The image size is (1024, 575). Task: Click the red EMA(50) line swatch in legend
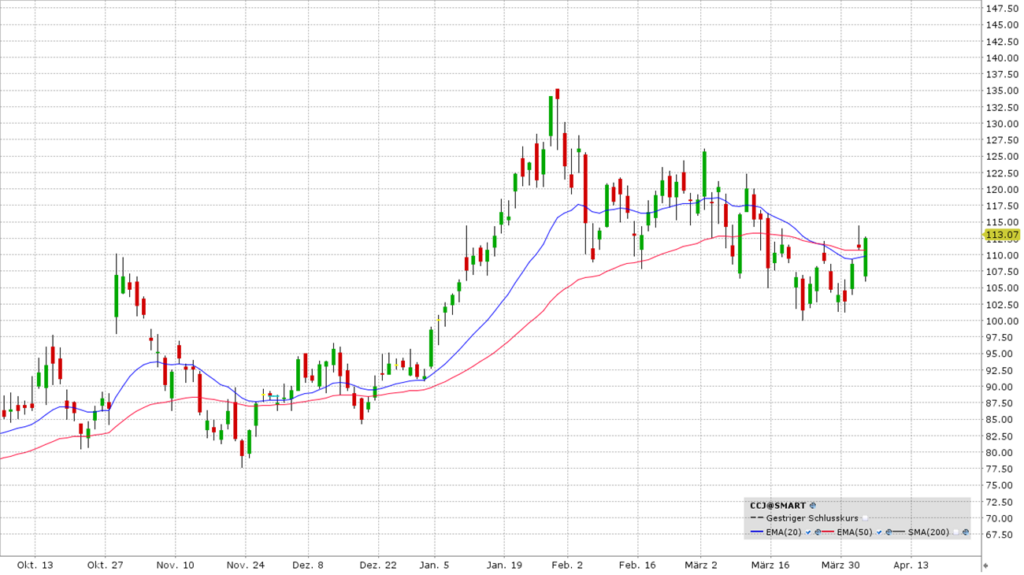click(x=828, y=532)
